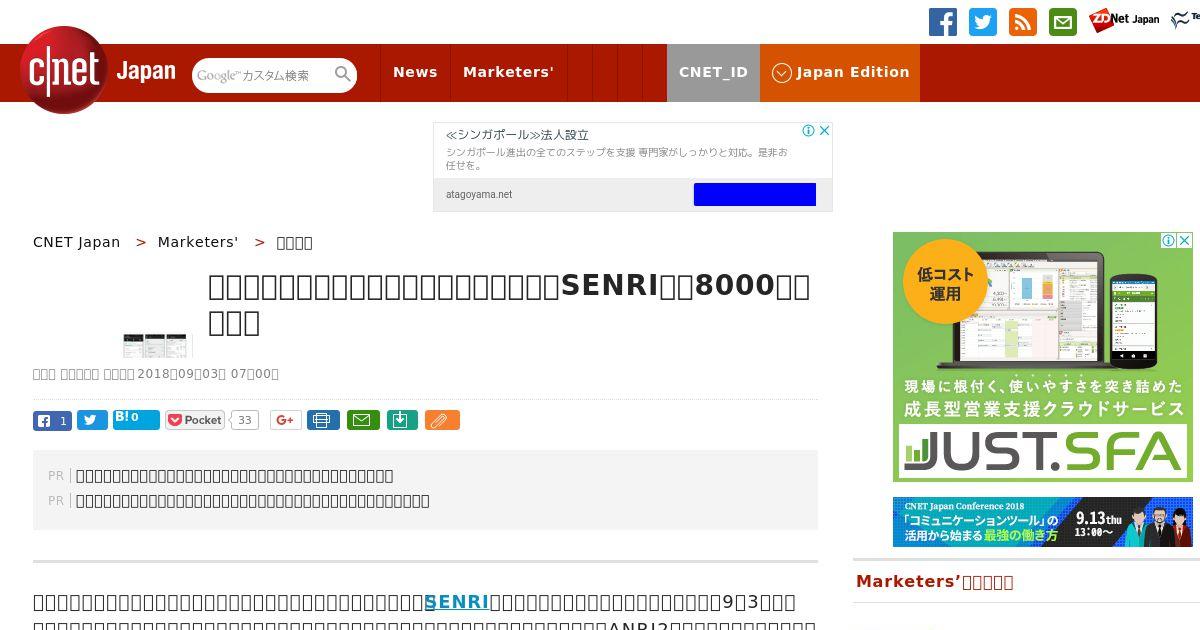Click the teal download-arrow button

tap(401, 420)
